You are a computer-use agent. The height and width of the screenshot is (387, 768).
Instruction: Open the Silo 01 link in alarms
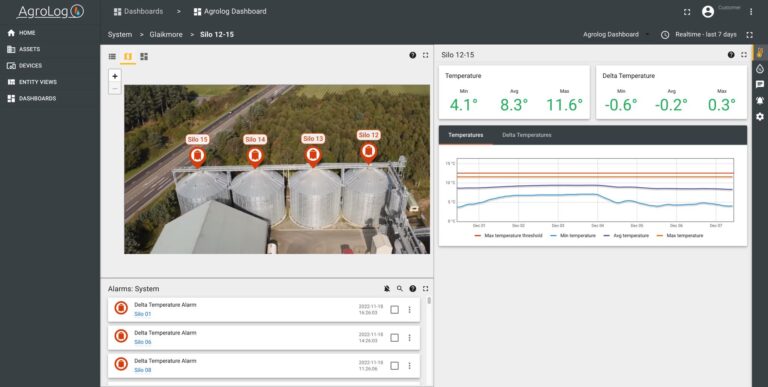(143, 314)
